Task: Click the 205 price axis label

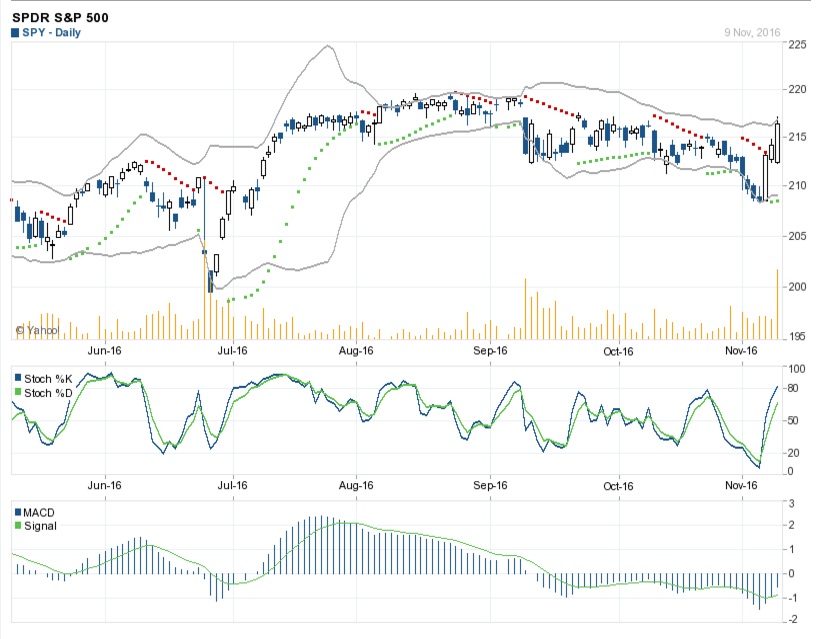Action: coord(797,236)
